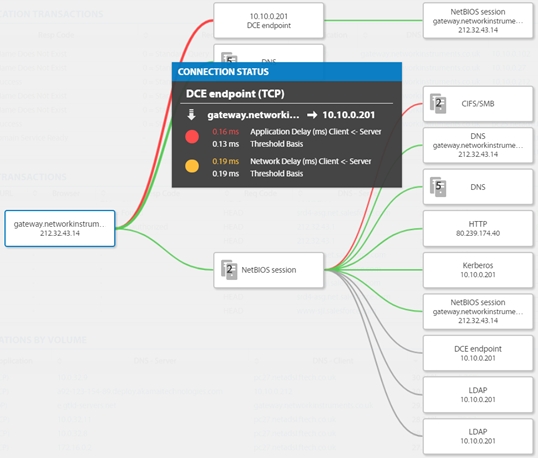538x458 pixels.
Task: Select the gateway.networkinstrum source node
Action: coord(60,228)
